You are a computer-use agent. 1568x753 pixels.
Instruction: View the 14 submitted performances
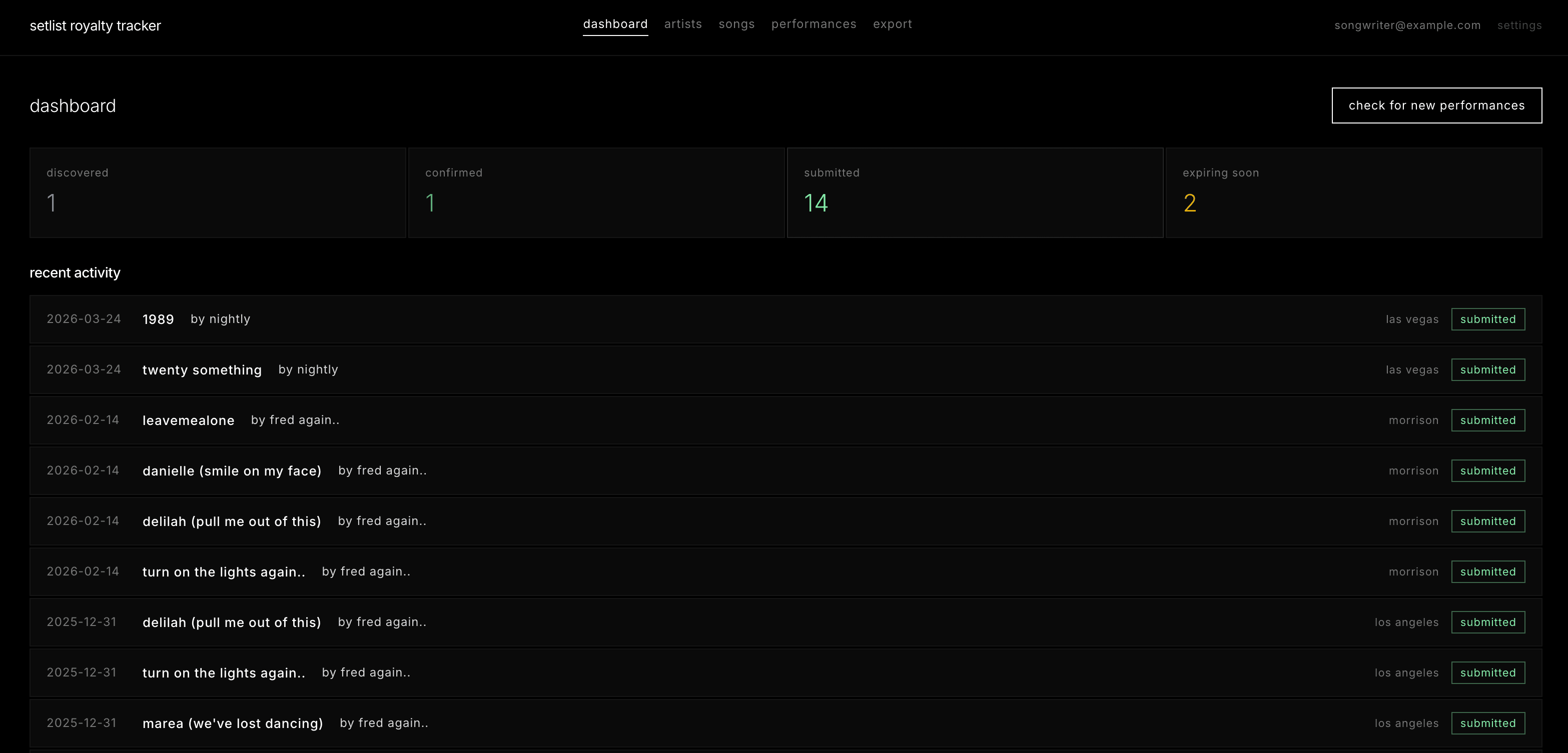[x=975, y=192]
